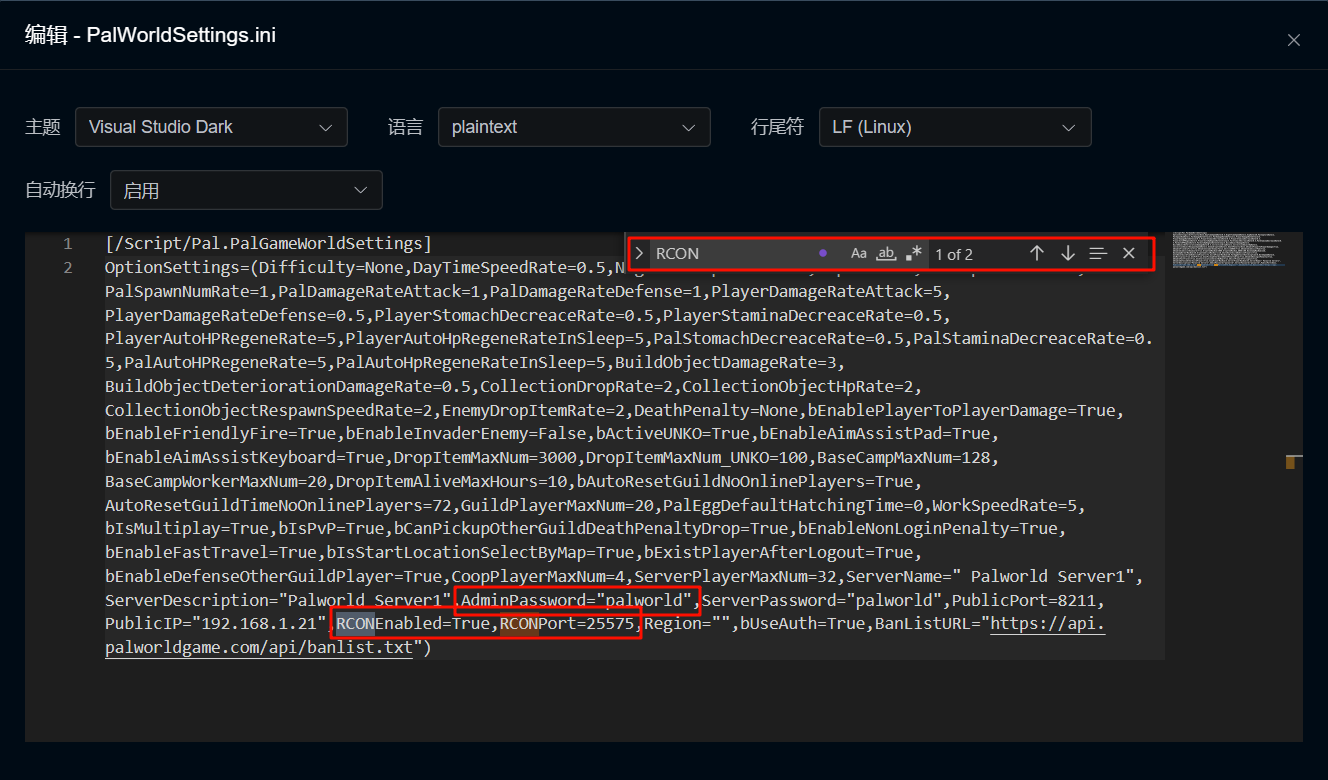This screenshot has width=1328, height=780.
Task: Toggle Match Whole Word option
Action: click(x=886, y=254)
